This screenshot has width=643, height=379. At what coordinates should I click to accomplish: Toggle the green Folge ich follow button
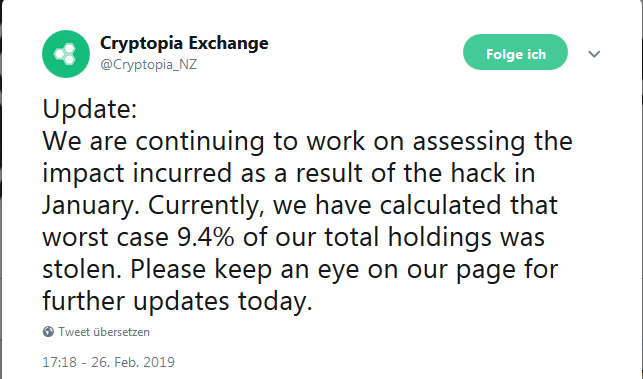(x=515, y=52)
